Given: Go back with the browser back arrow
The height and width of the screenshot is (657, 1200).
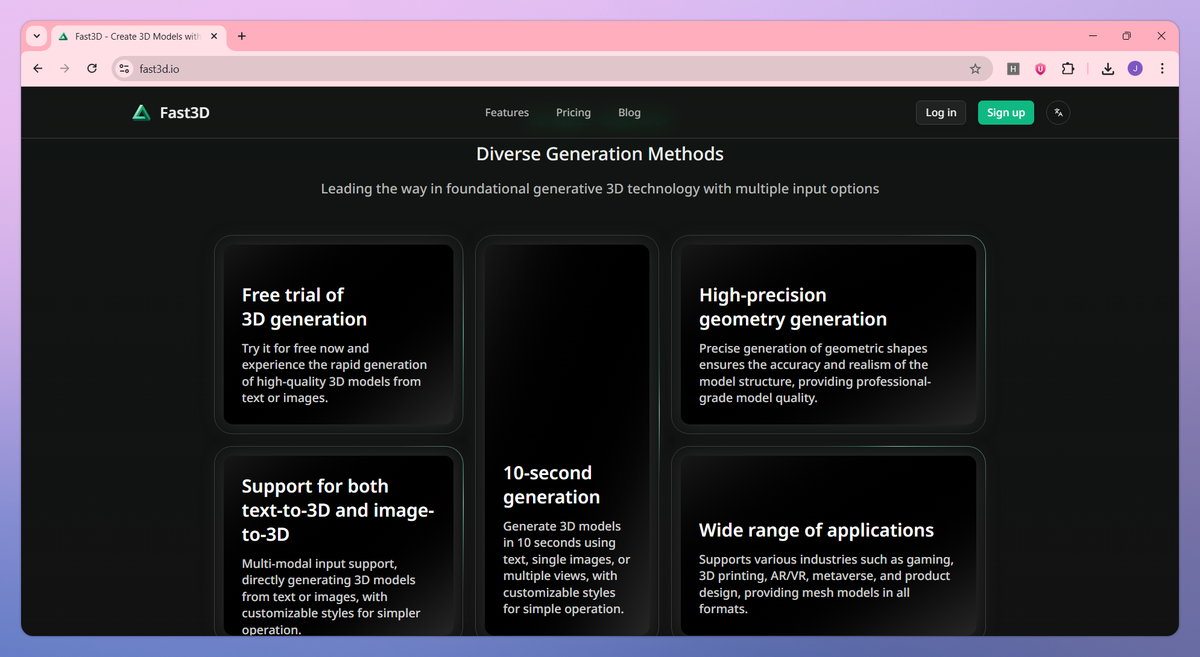Looking at the screenshot, I should click(38, 69).
